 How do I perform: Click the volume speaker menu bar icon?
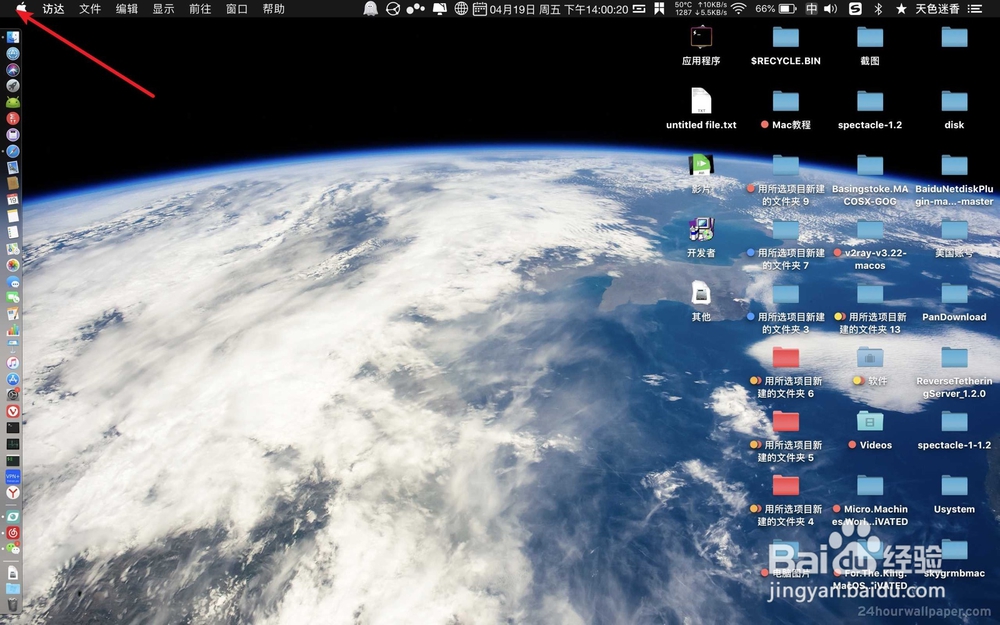pos(830,9)
